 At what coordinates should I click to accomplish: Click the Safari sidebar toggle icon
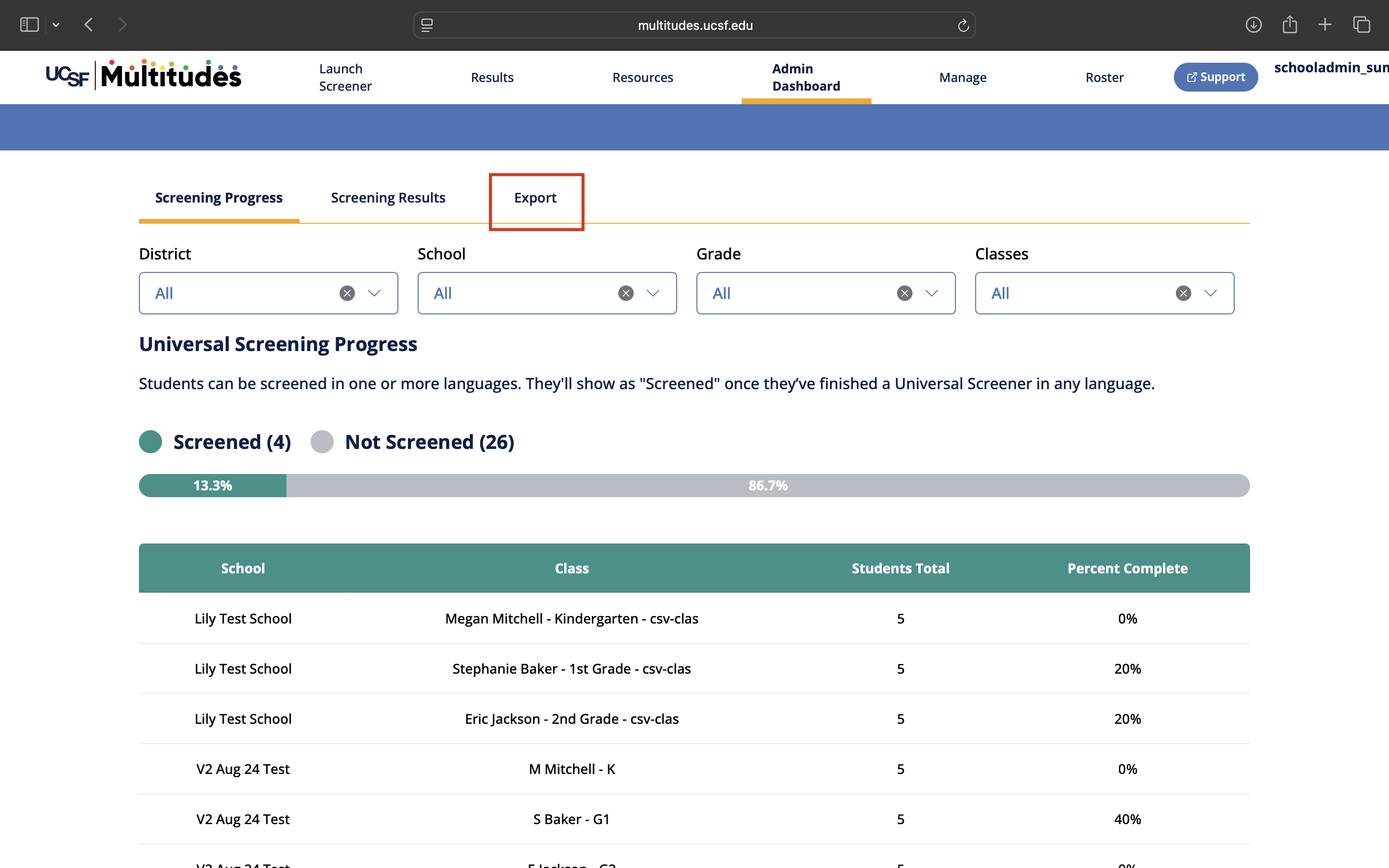(x=29, y=25)
